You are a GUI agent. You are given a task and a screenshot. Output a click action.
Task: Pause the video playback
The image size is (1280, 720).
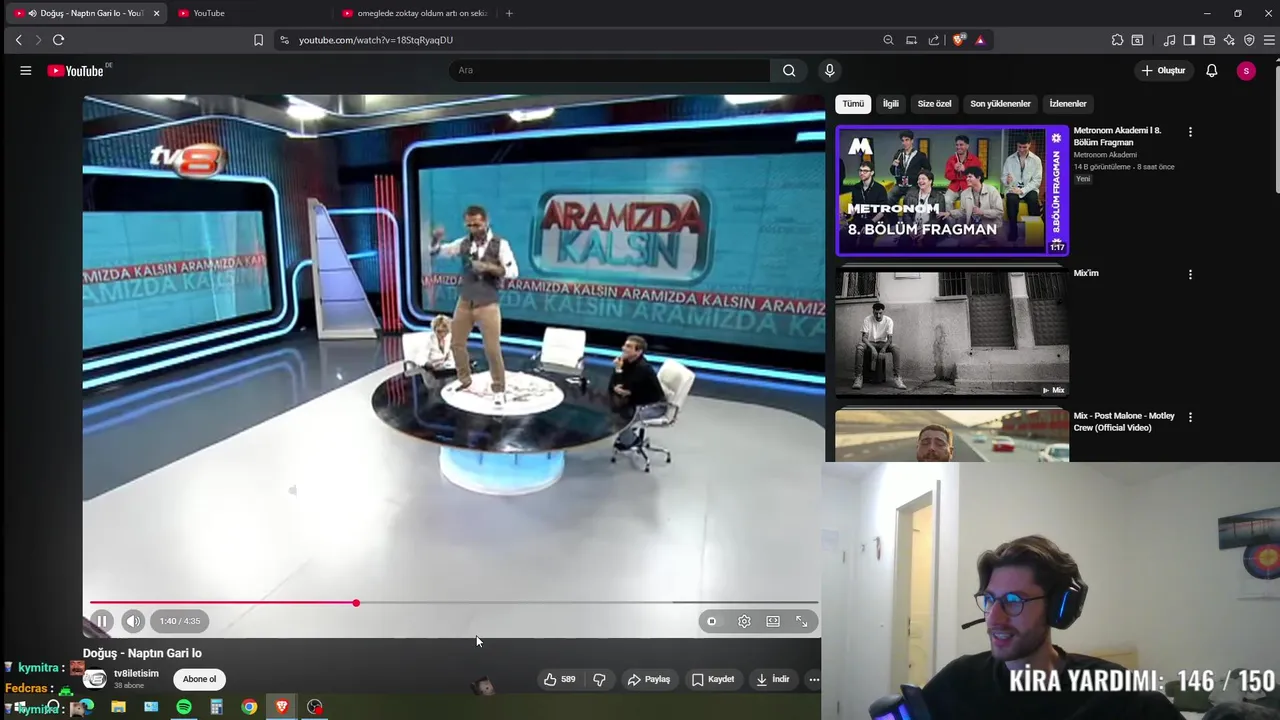[x=102, y=621]
